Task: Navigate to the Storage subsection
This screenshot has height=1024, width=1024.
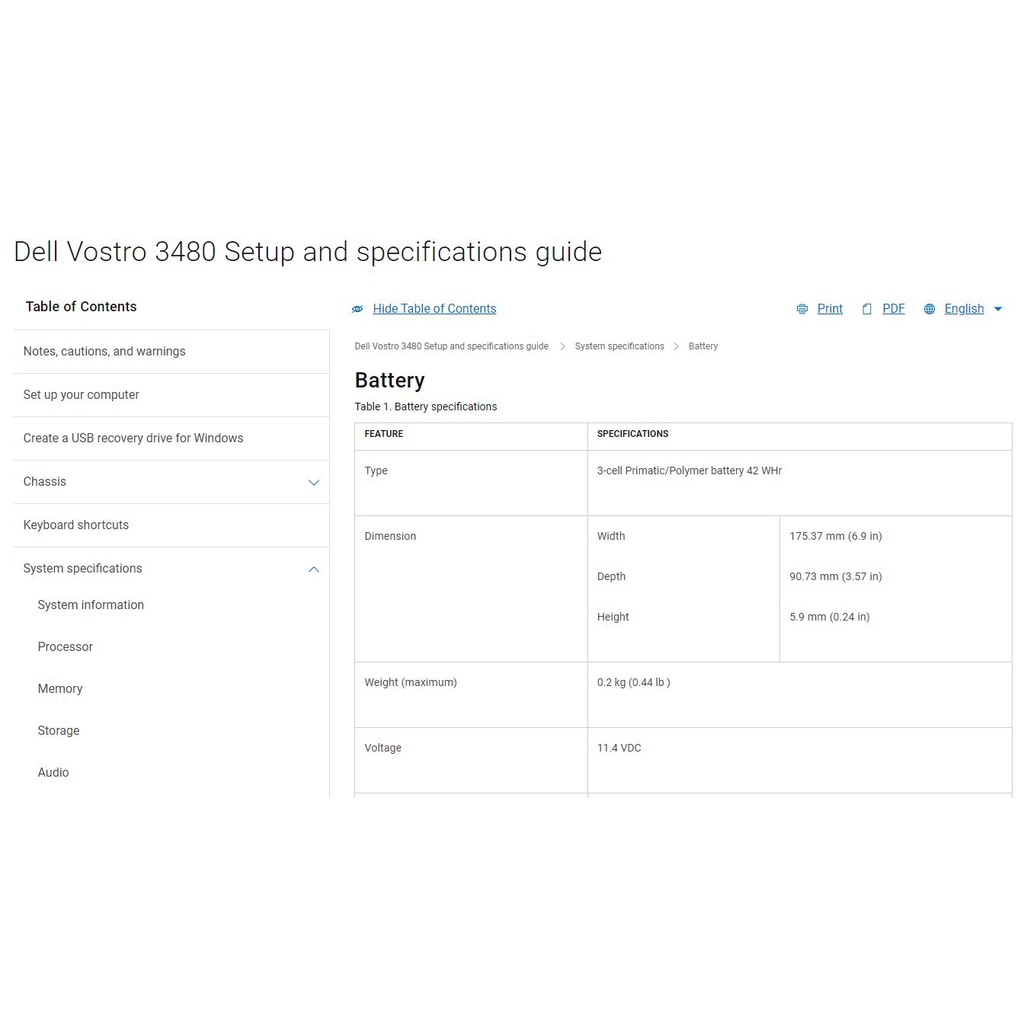Action: pyautogui.click(x=58, y=731)
